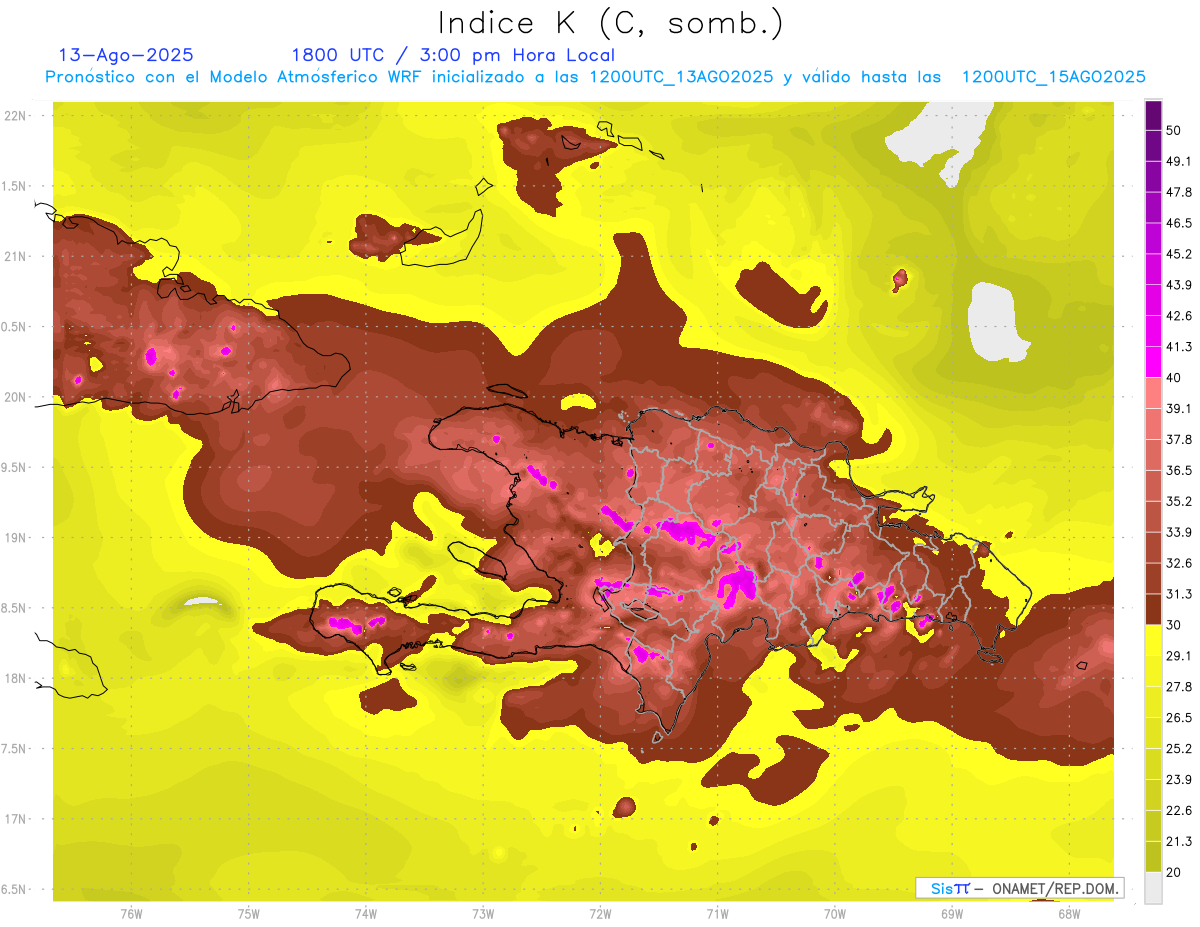Click '1800 UTC / 3:00 pm Hora Local'
The height and width of the screenshot is (927, 1200).
click(x=453, y=55)
